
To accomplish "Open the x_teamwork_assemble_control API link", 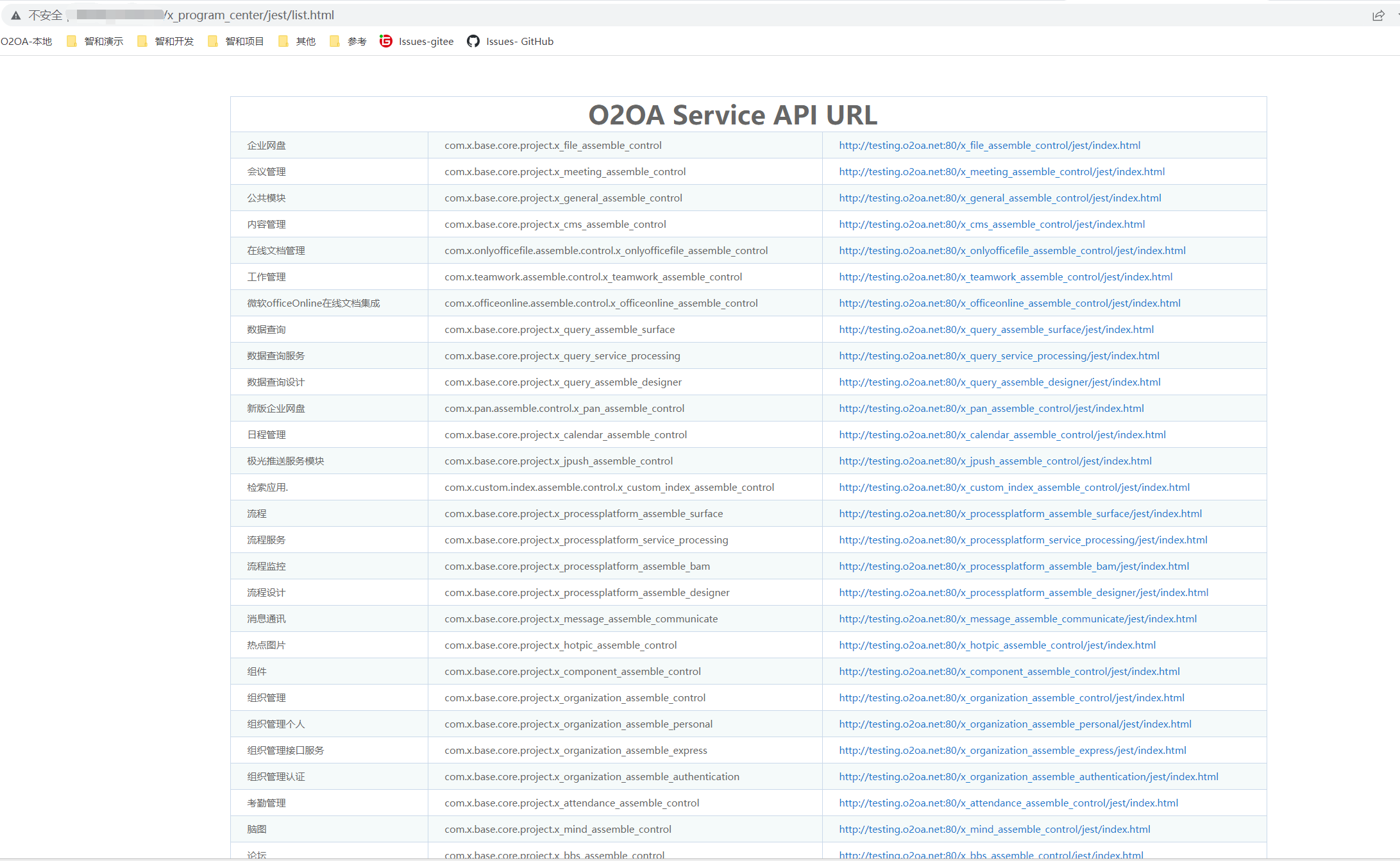I will 1005,277.
